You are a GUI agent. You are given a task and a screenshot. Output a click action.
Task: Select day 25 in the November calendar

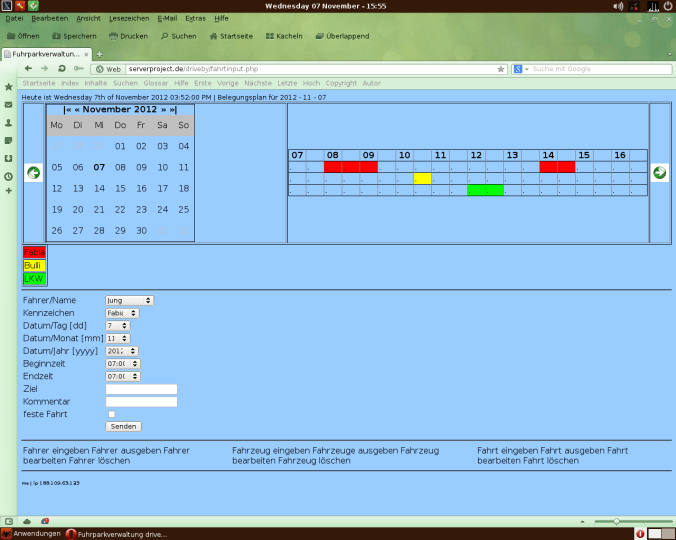[x=183, y=209]
